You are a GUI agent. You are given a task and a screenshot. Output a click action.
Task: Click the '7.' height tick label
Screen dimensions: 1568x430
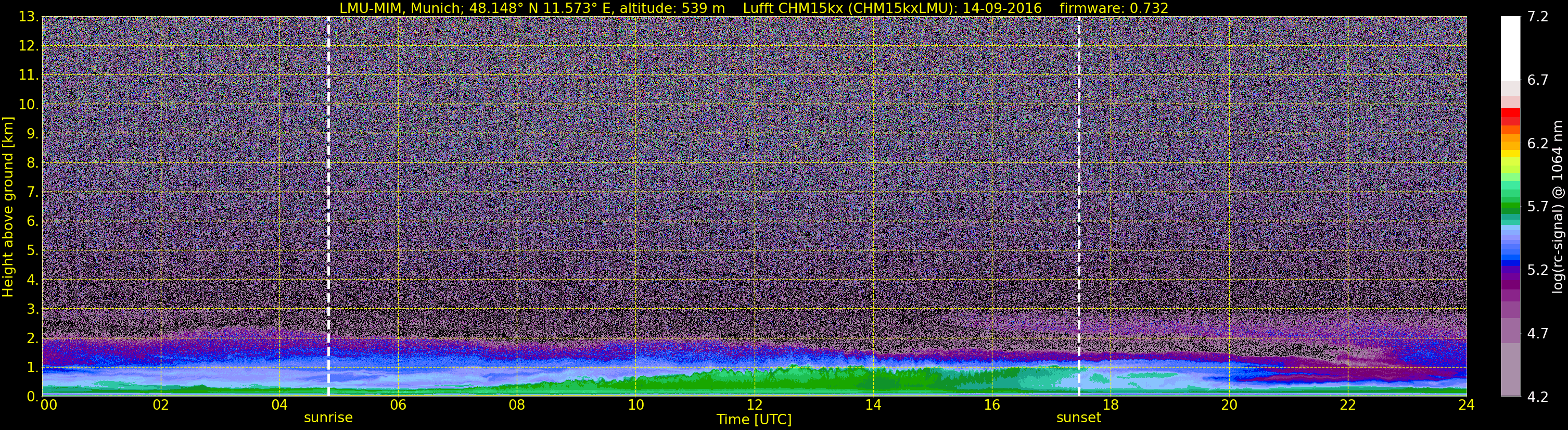click(32, 193)
